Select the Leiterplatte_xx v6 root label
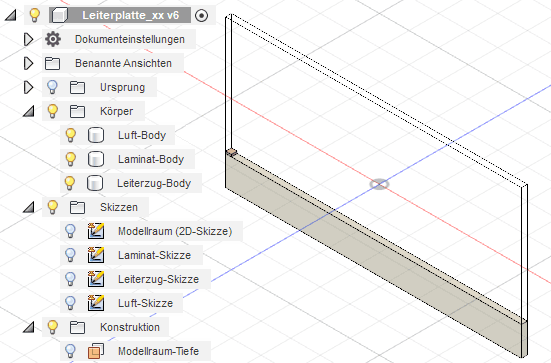Image resolution: width=551 pixels, height=363 pixels. 130,15
